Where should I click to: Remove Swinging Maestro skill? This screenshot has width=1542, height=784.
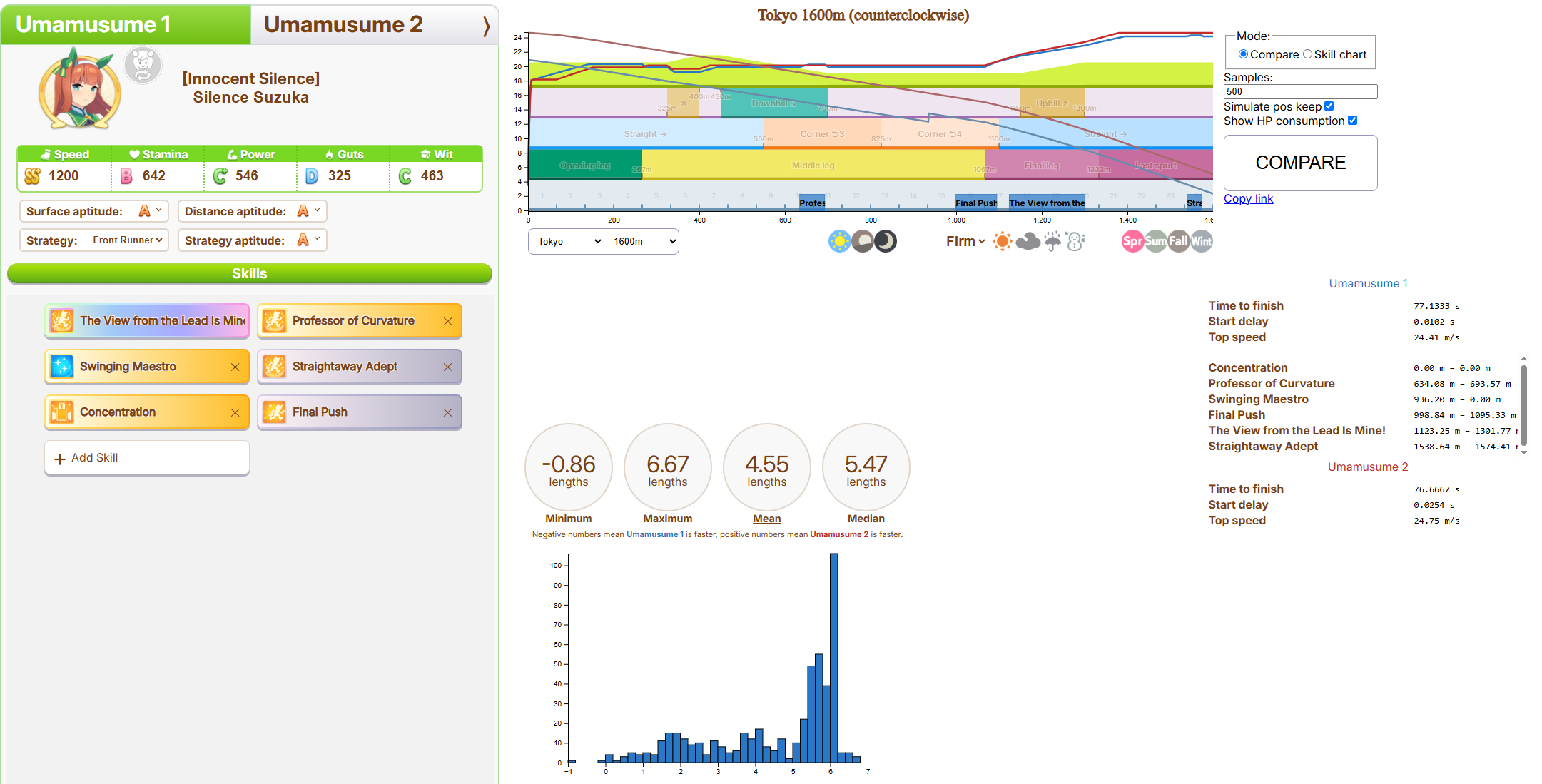tap(235, 367)
